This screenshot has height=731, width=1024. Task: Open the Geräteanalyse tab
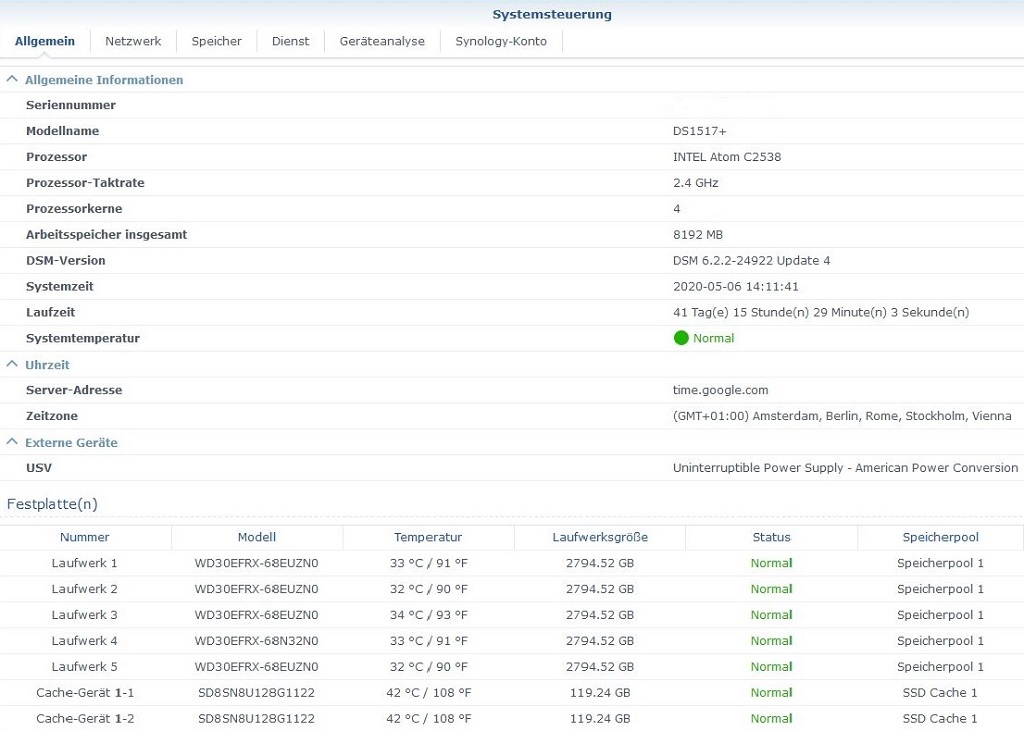[x=382, y=41]
